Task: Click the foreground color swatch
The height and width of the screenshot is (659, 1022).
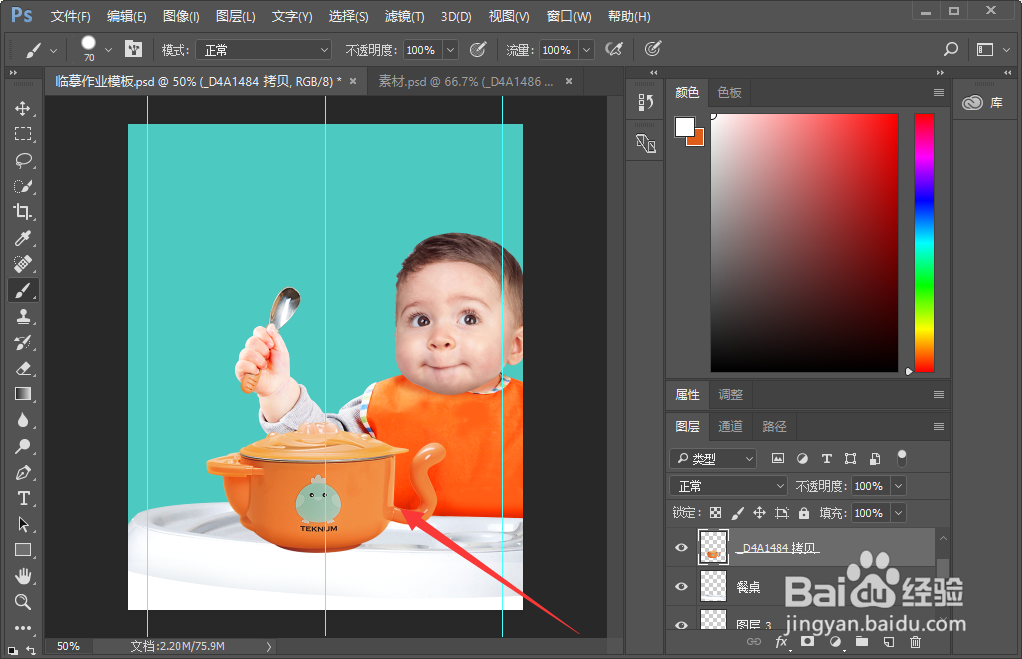Action: pyautogui.click(x=684, y=126)
